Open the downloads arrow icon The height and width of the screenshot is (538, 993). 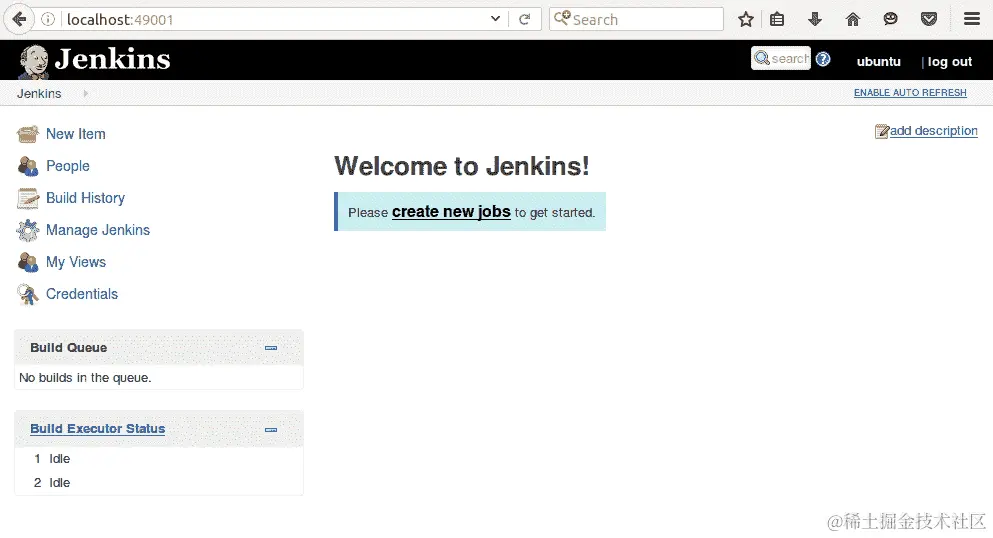[815, 19]
